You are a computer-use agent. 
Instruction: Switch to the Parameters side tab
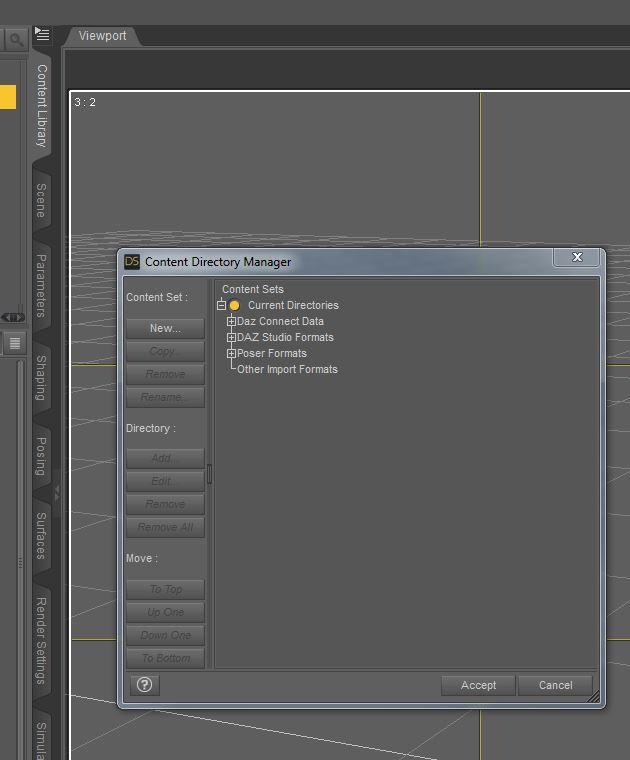(x=42, y=286)
